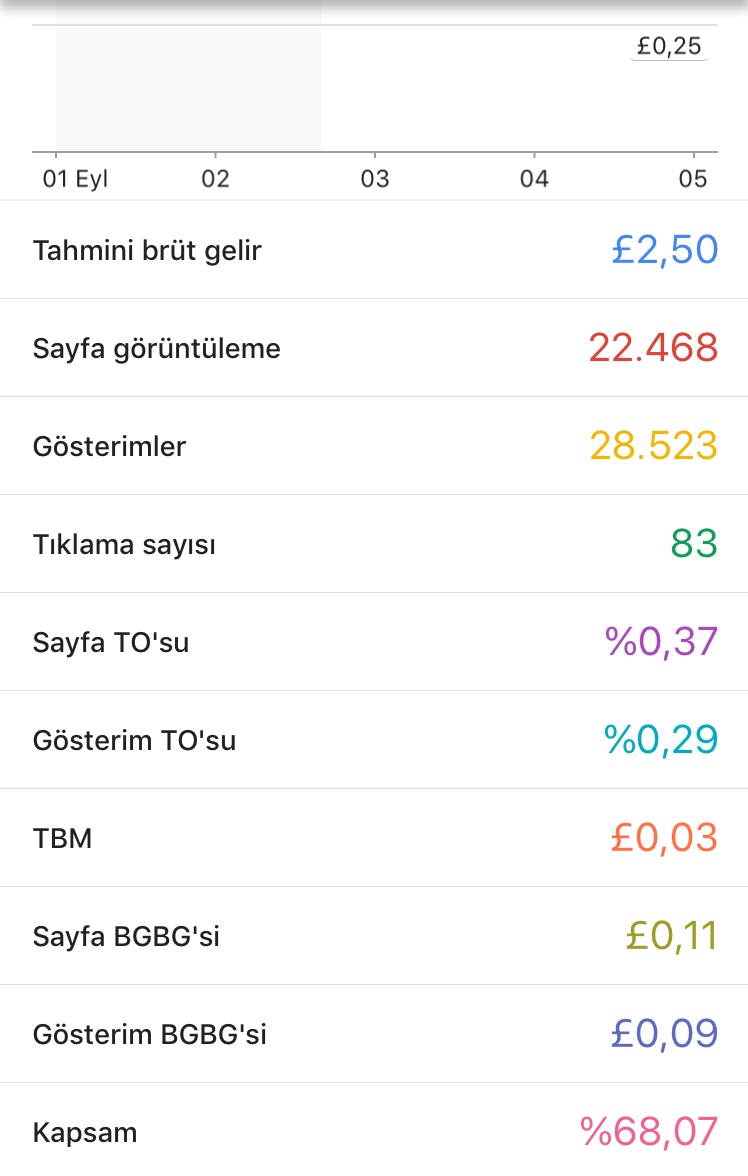Click the 03 date marker on chart axis

(x=375, y=178)
